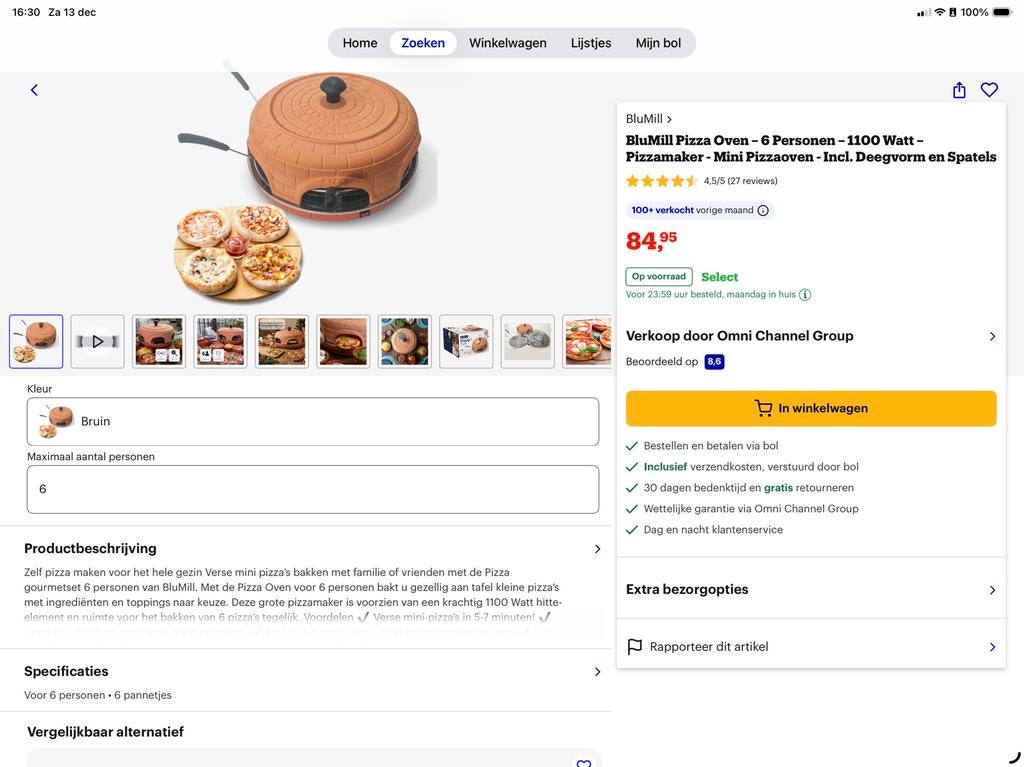Open the Mijn bol tab
This screenshot has width=1024, height=767.
659,42
